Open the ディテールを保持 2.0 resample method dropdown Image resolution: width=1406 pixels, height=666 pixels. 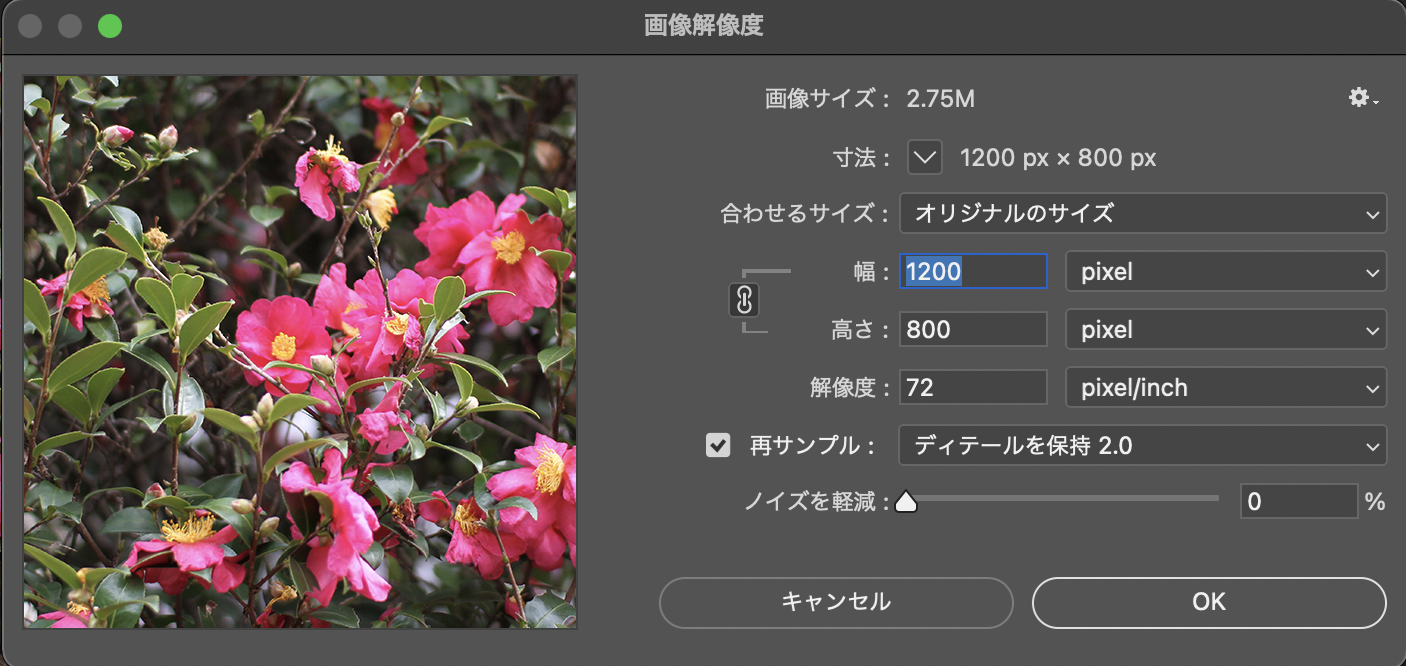1142,445
